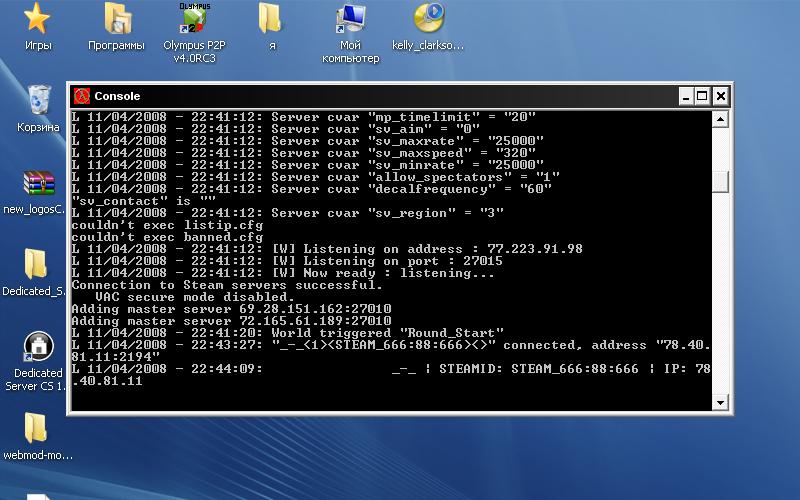The image size is (800, 500).
Task: Click the "sv_maxspeed" = "320" cvar line
Action: [x=304, y=153]
